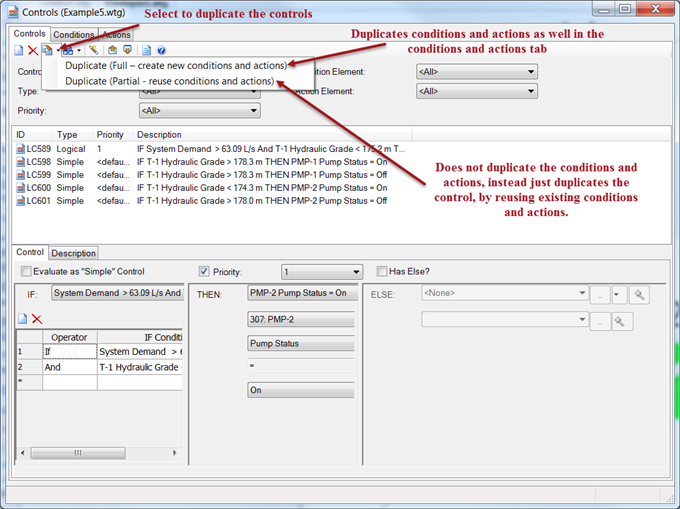Image resolution: width=680 pixels, height=509 pixels.
Task: Open the Duplicate icon's dropdown arrow
Action: coord(58,50)
